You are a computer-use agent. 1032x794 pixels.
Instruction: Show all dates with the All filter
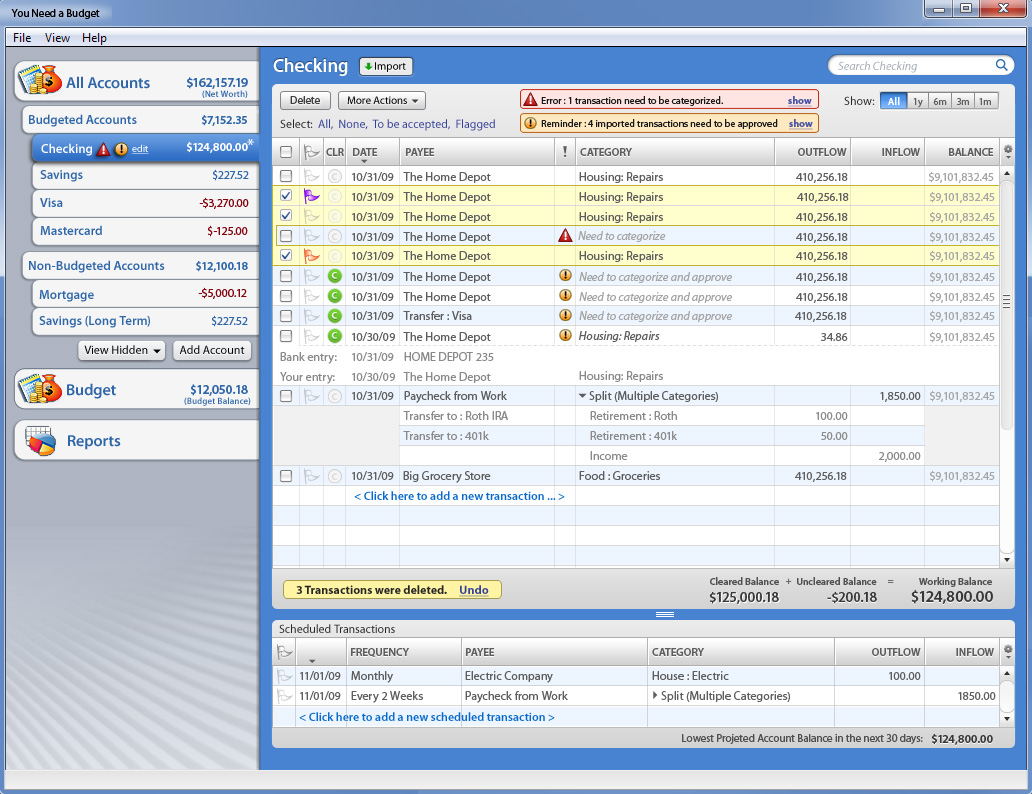pos(893,101)
